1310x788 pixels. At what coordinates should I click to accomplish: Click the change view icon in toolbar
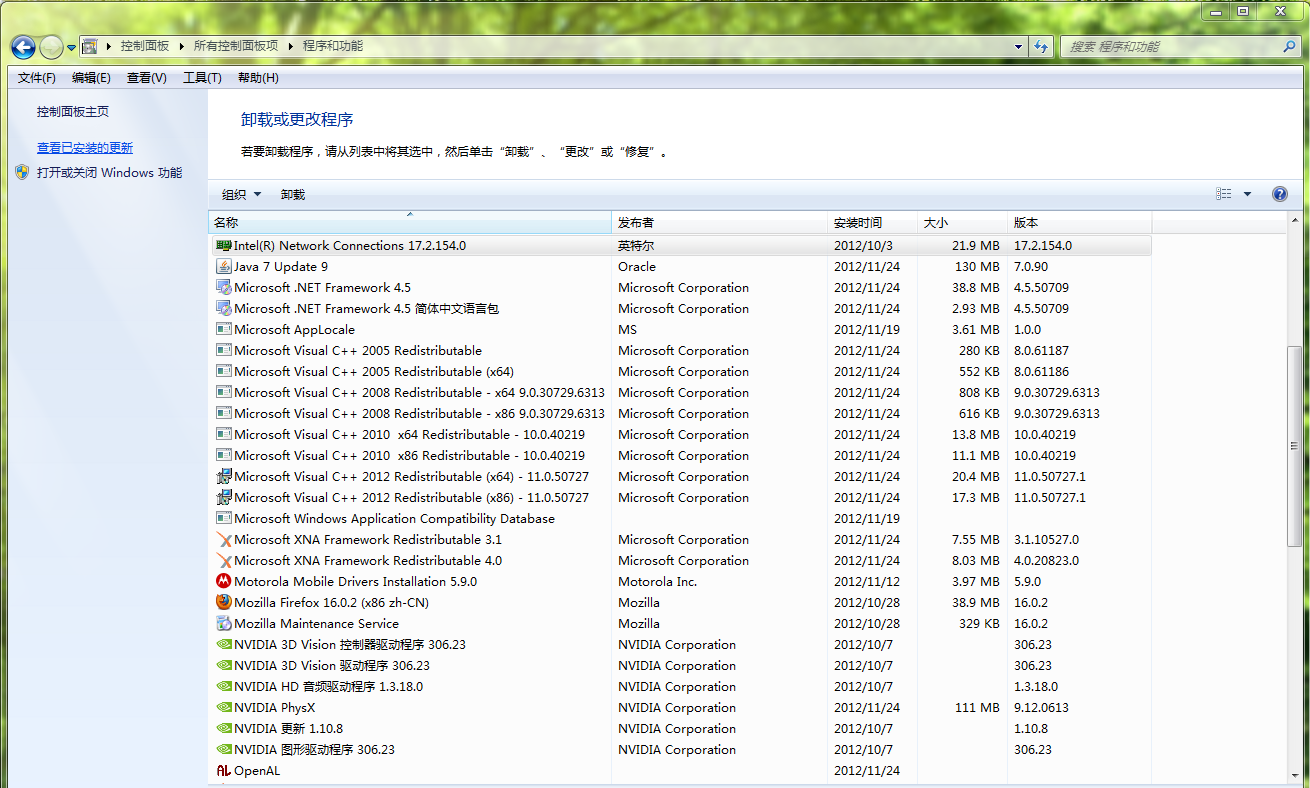click(1224, 194)
